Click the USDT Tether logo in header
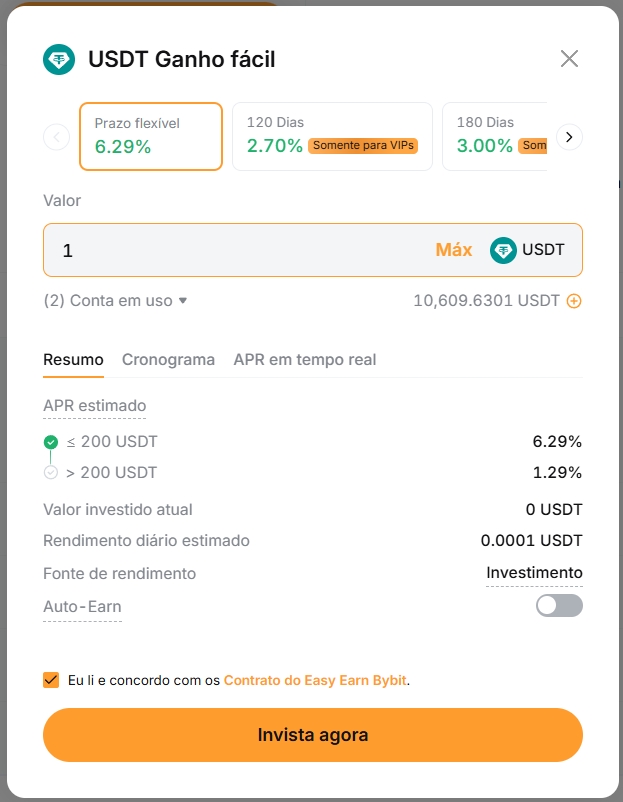This screenshot has height=802, width=623. click(59, 60)
